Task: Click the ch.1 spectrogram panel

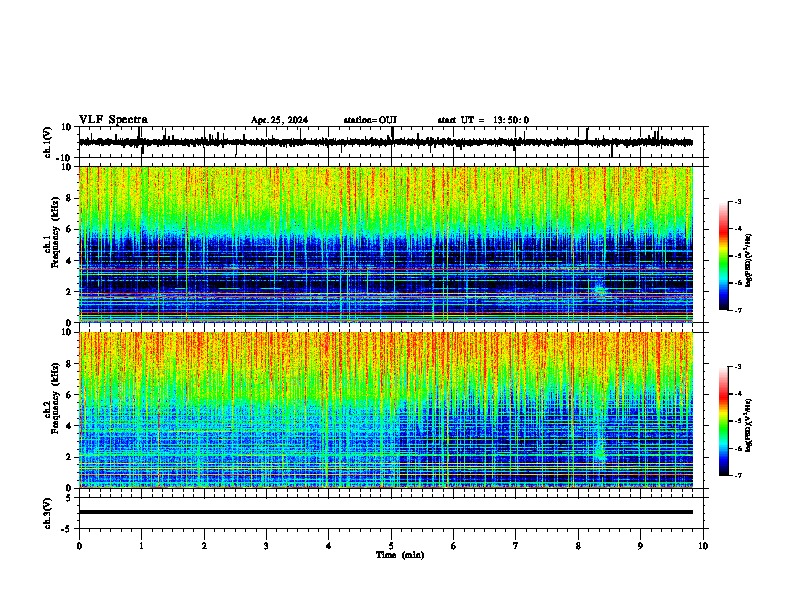Action: (x=386, y=244)
